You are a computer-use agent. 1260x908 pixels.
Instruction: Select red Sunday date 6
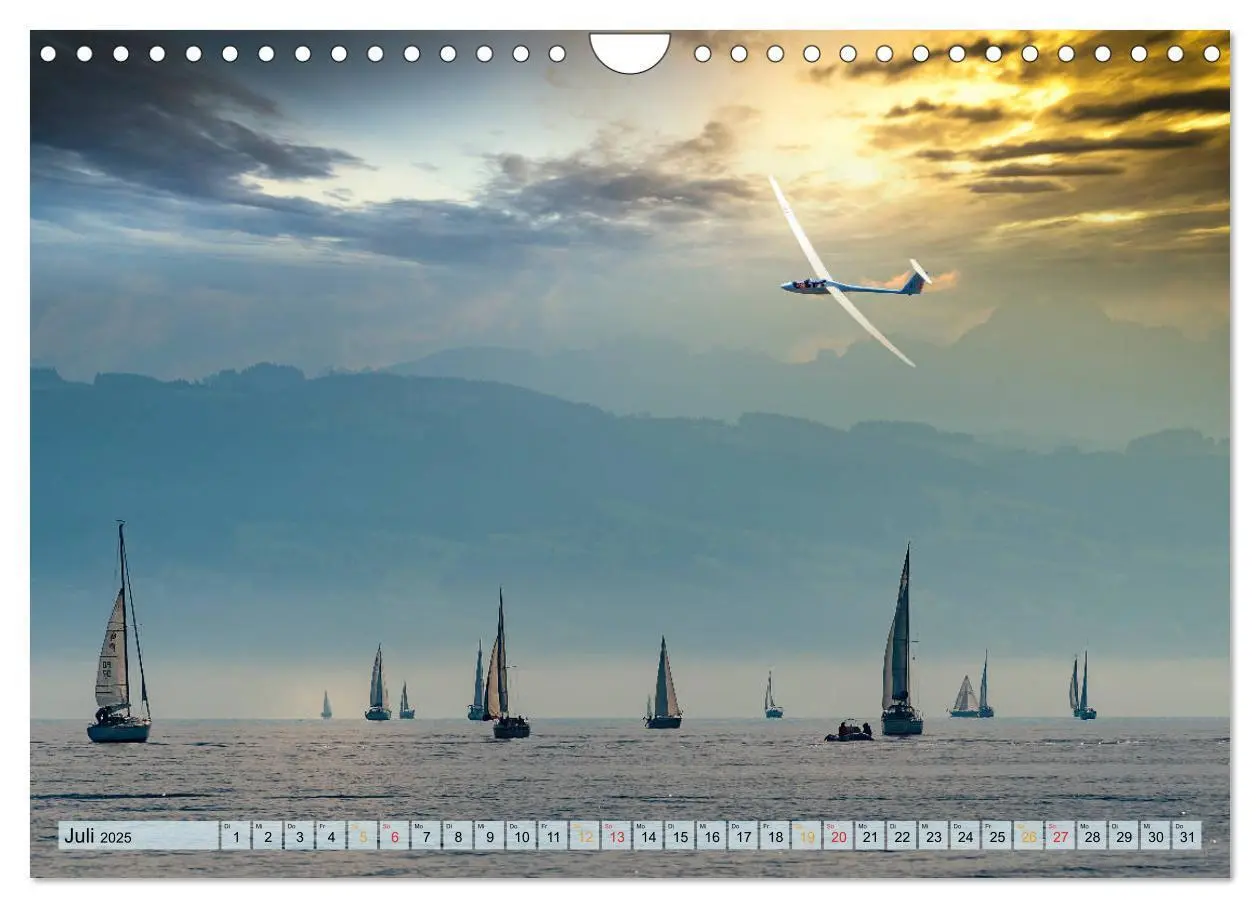(x=394, y=836)
